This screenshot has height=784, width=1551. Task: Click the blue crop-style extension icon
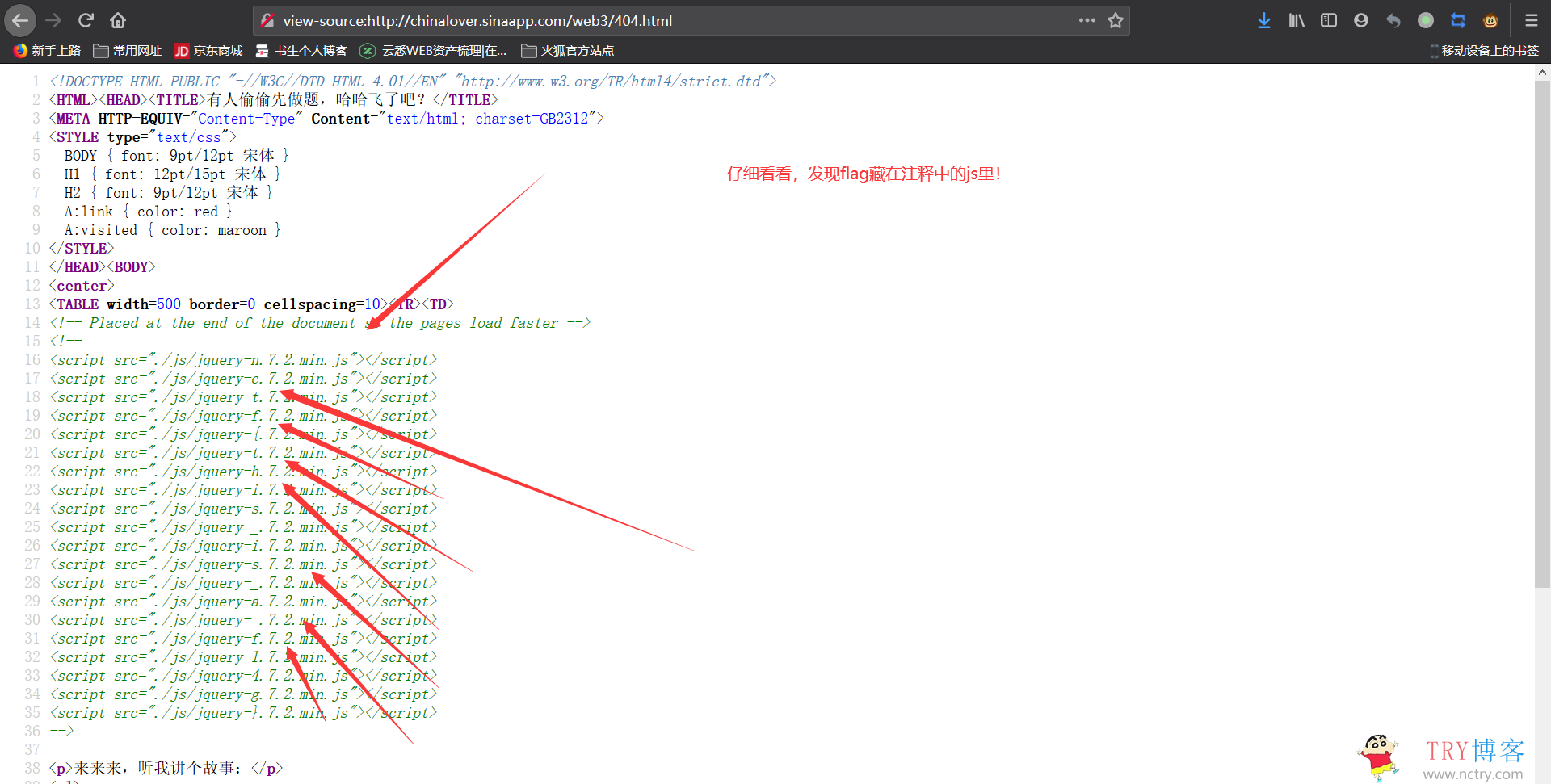(1458, 20)
